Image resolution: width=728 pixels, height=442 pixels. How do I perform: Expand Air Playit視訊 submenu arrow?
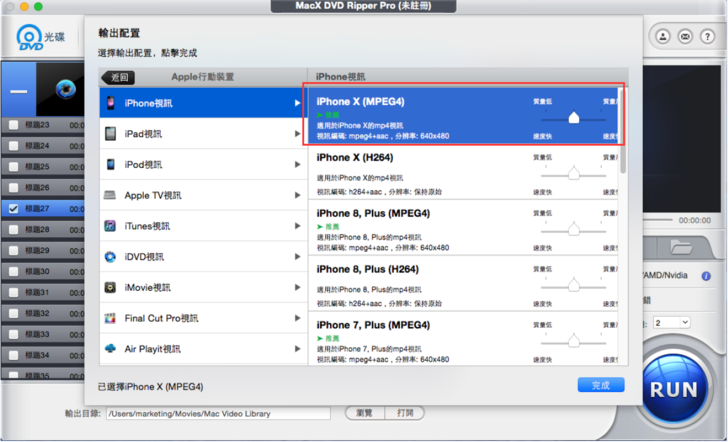pos(297,349)
